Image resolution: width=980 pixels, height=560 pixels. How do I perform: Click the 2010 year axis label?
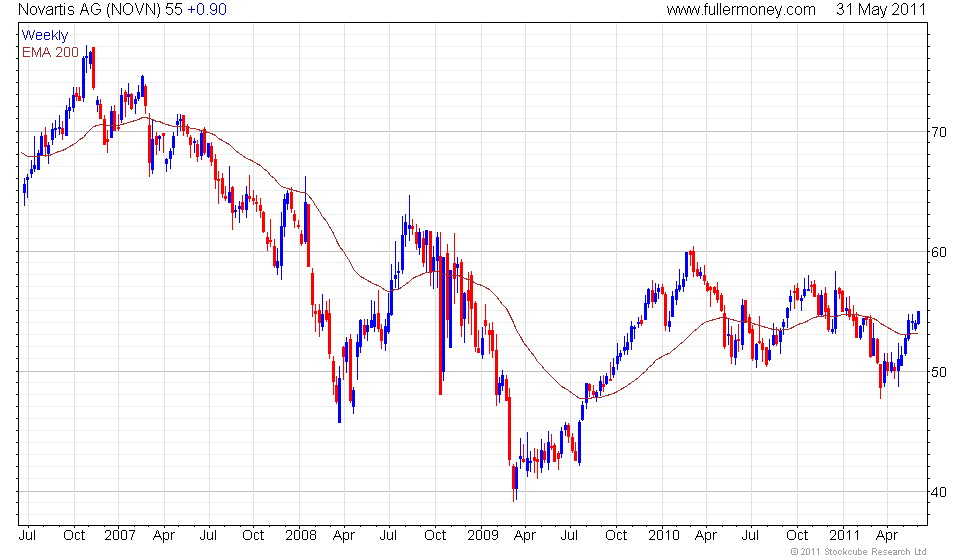click(x=663, y=536)
